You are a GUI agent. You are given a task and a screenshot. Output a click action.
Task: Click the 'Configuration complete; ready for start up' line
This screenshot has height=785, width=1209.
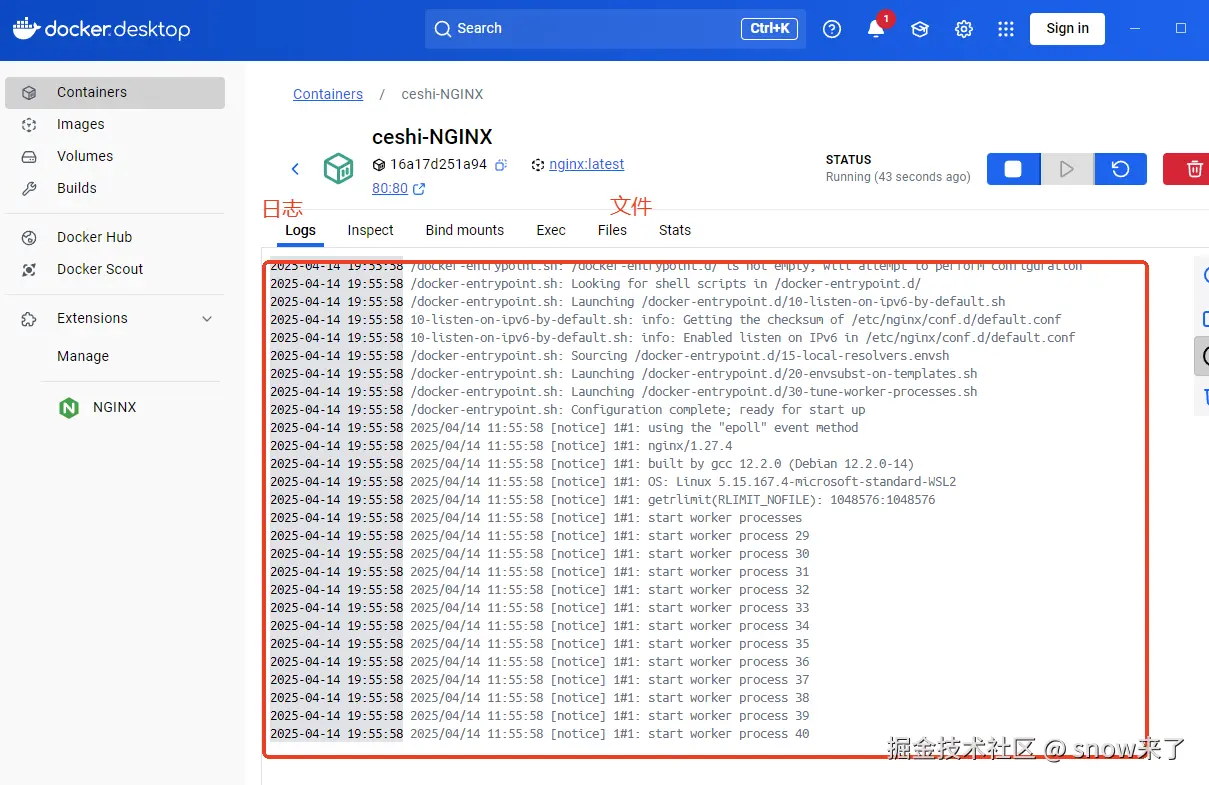(568, 410)
